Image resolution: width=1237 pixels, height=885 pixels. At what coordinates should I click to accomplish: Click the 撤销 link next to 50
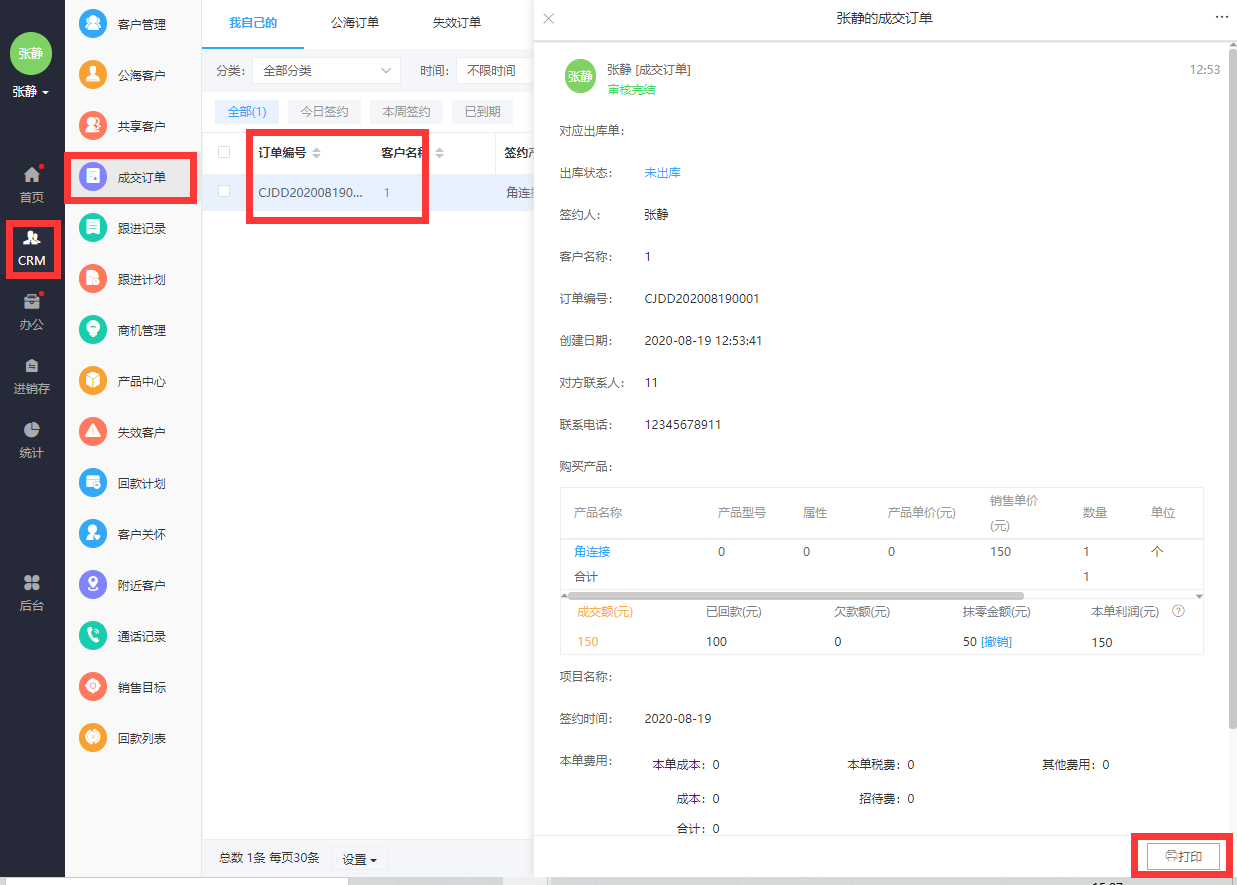coord(996,642)
